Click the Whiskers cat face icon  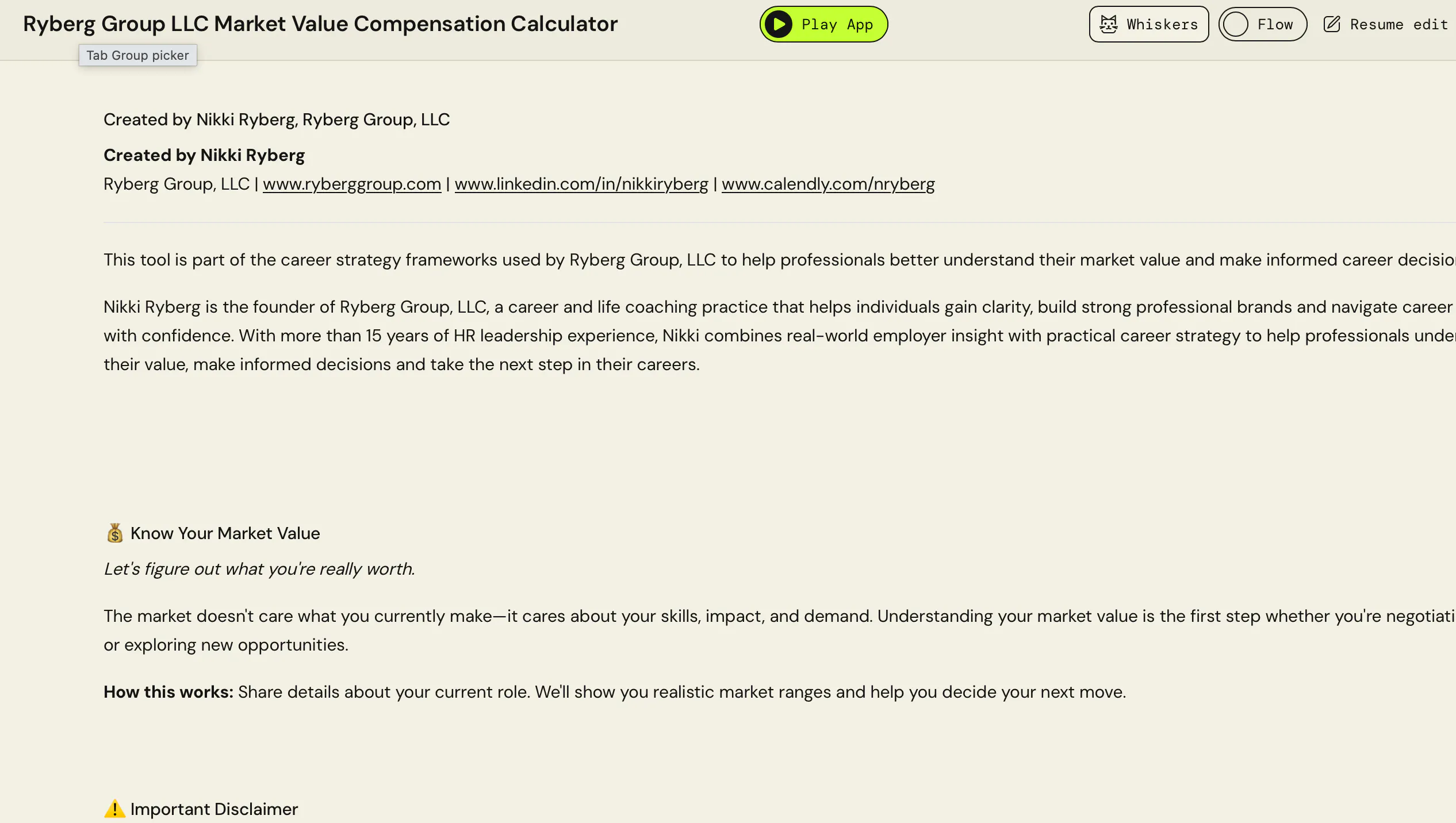[x=1108, y=24]
